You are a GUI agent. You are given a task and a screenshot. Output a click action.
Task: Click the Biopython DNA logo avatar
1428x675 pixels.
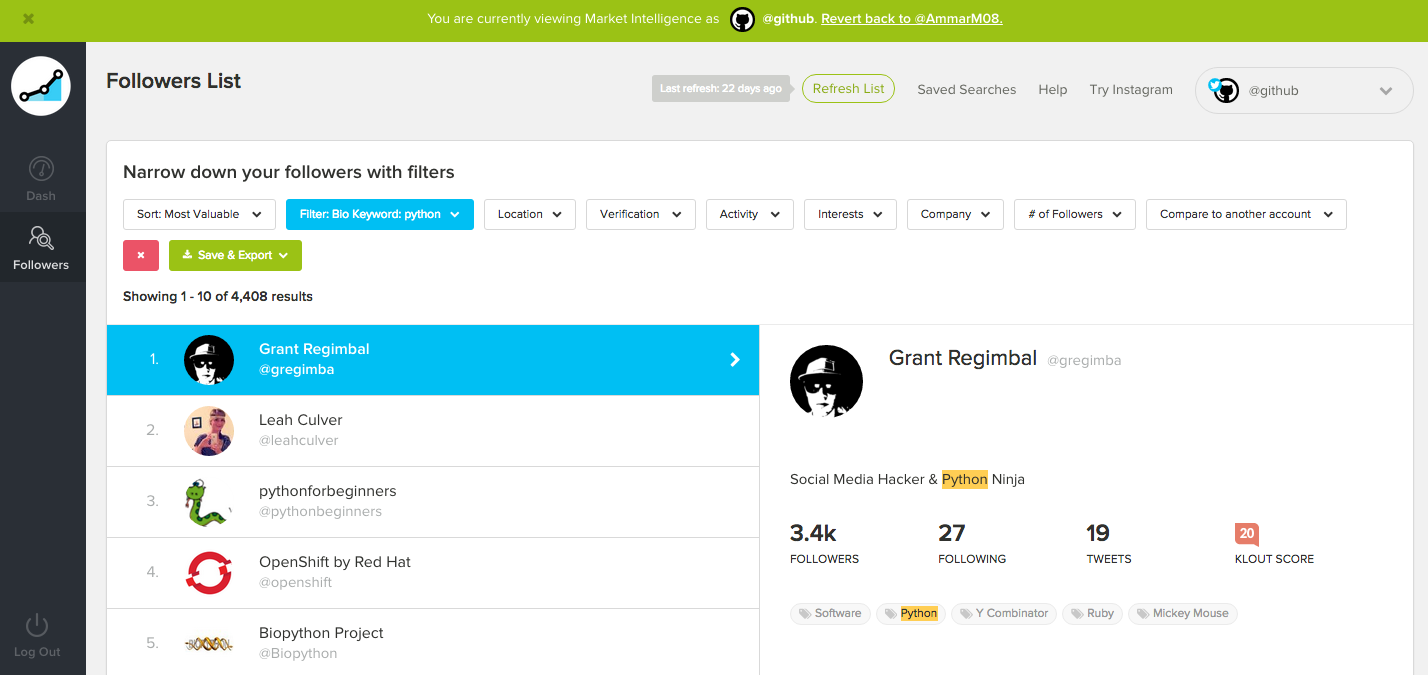click(x=209, y=644)
